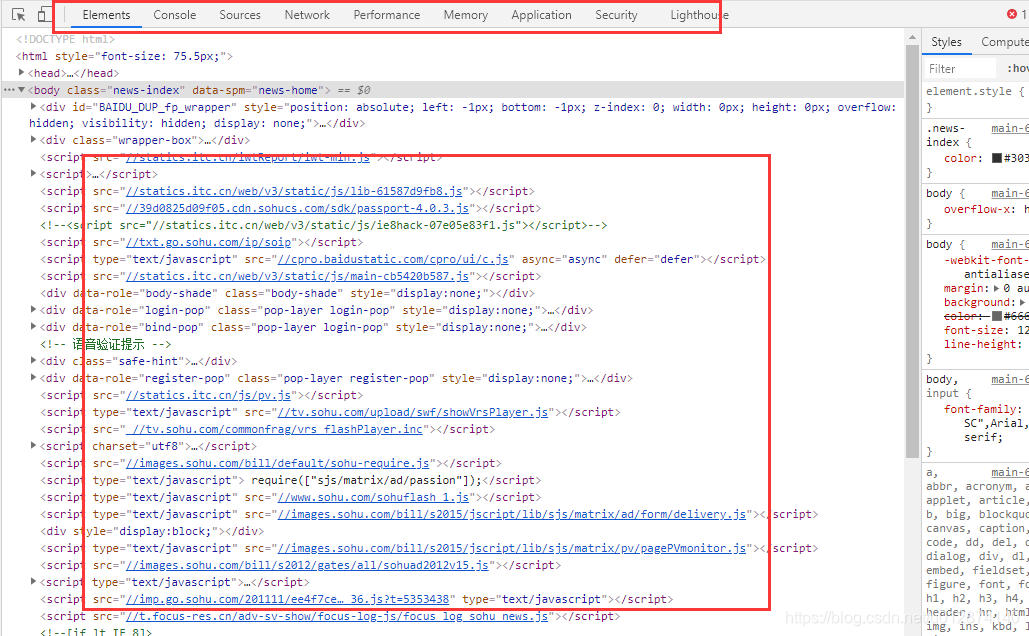Select the ie8hack commented script line
The width and height of the screenshot is (1029, 636).
tap(324, 225)
